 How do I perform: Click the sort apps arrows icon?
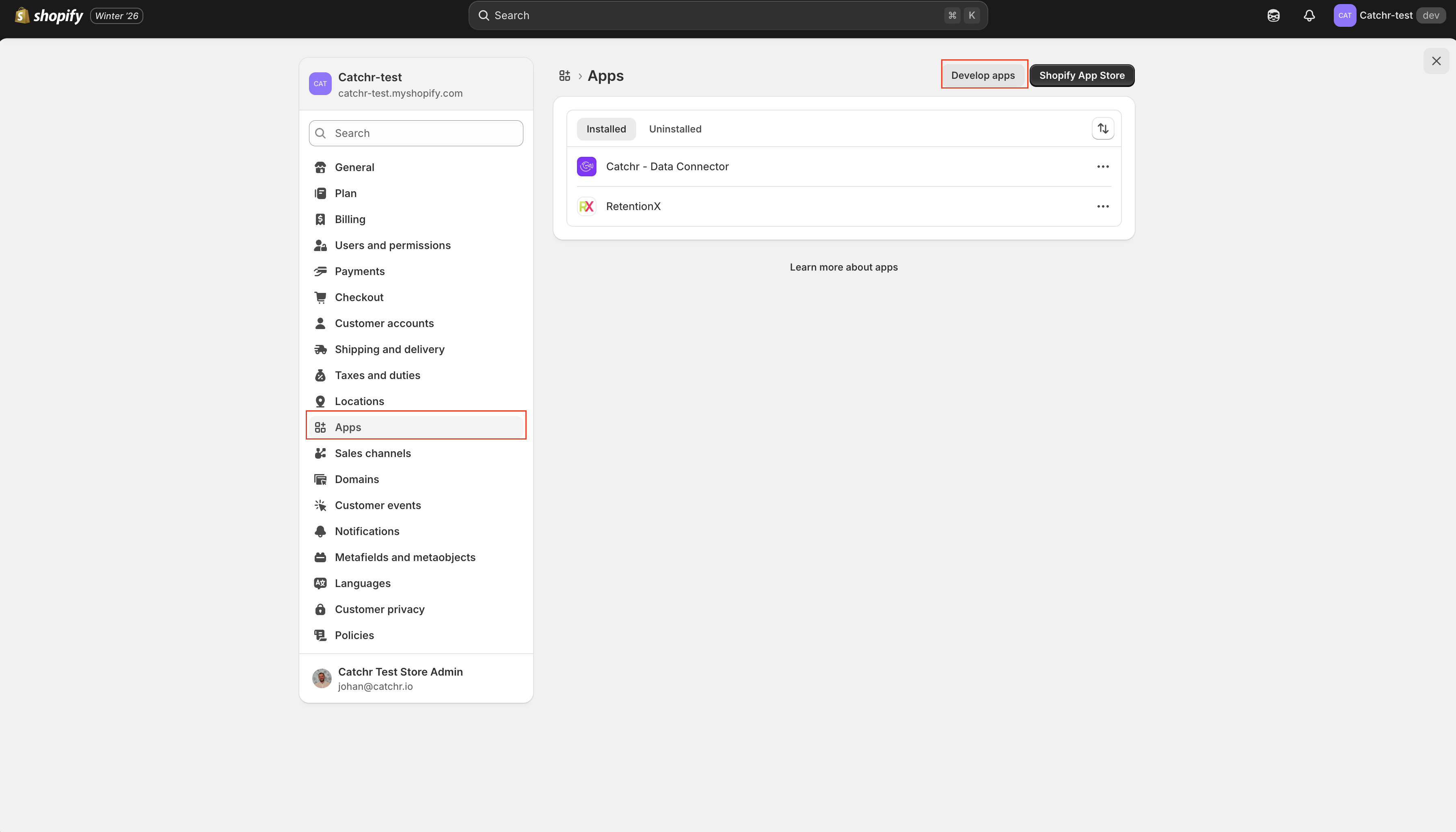click(x=1103, y=128)
